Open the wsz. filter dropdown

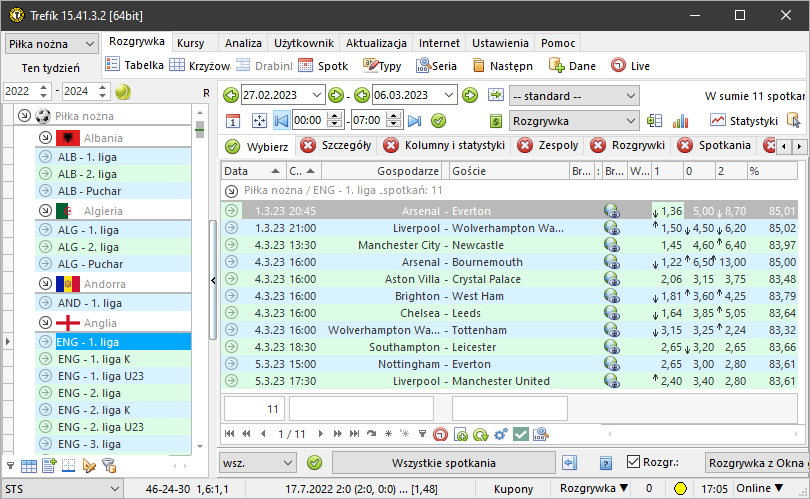pos(257,464)
